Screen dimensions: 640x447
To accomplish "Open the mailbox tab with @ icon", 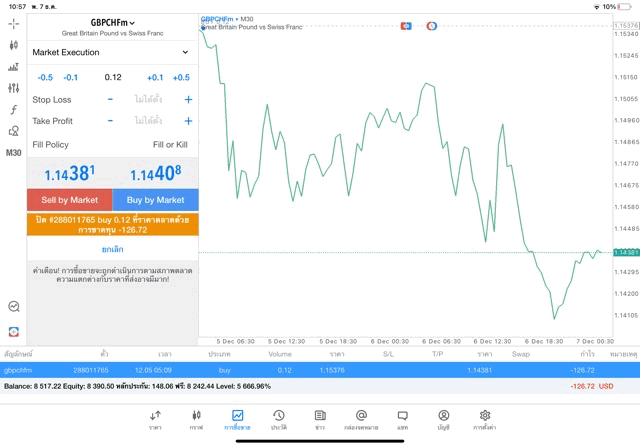I will click(x=361, y=420).
